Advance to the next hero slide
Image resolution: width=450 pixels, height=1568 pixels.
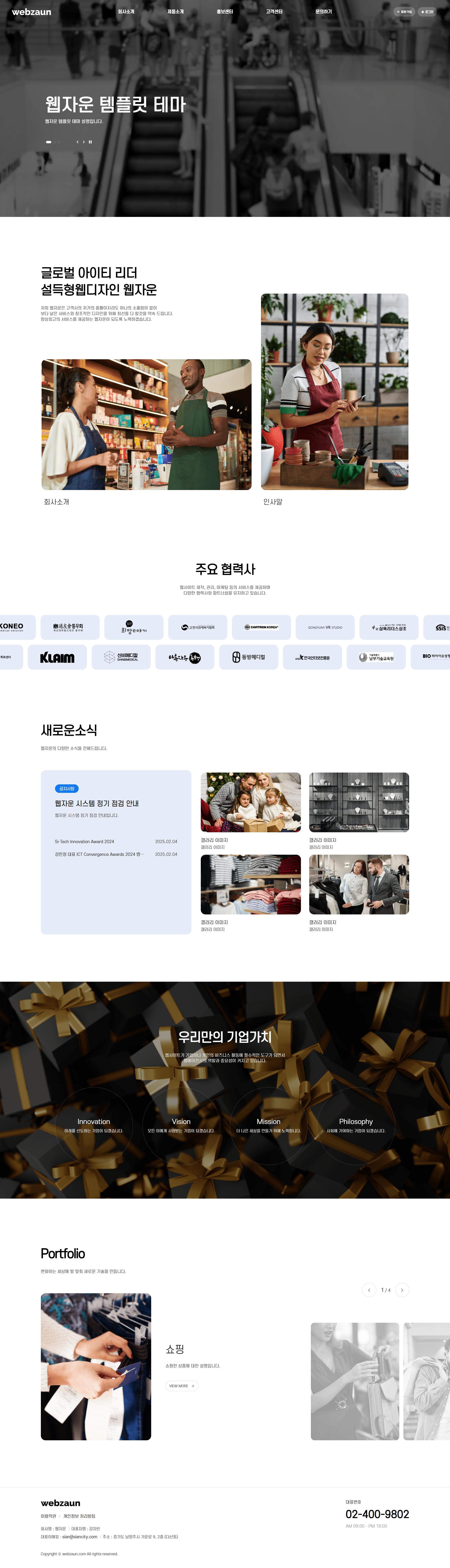[x=84, y=142]
